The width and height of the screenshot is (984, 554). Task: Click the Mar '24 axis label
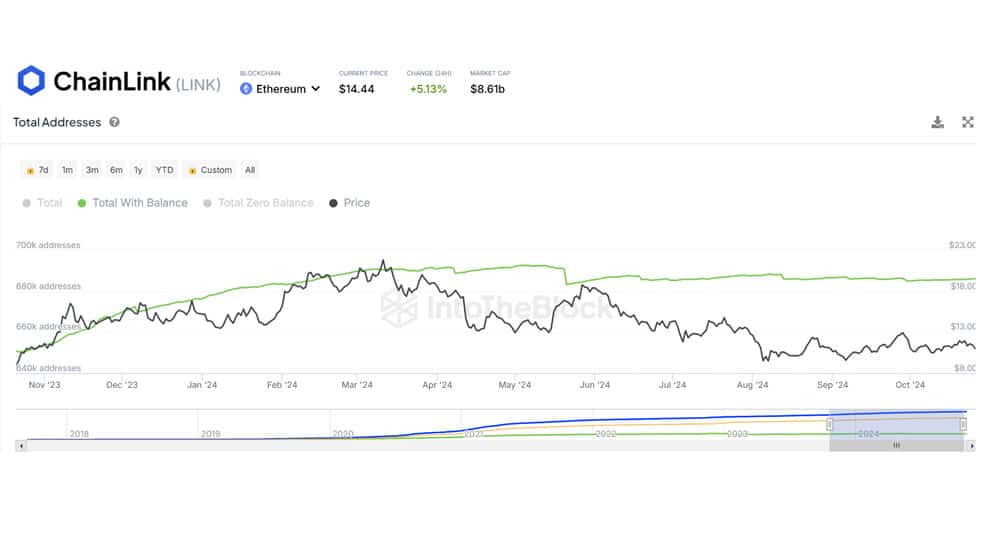point(357,385)
